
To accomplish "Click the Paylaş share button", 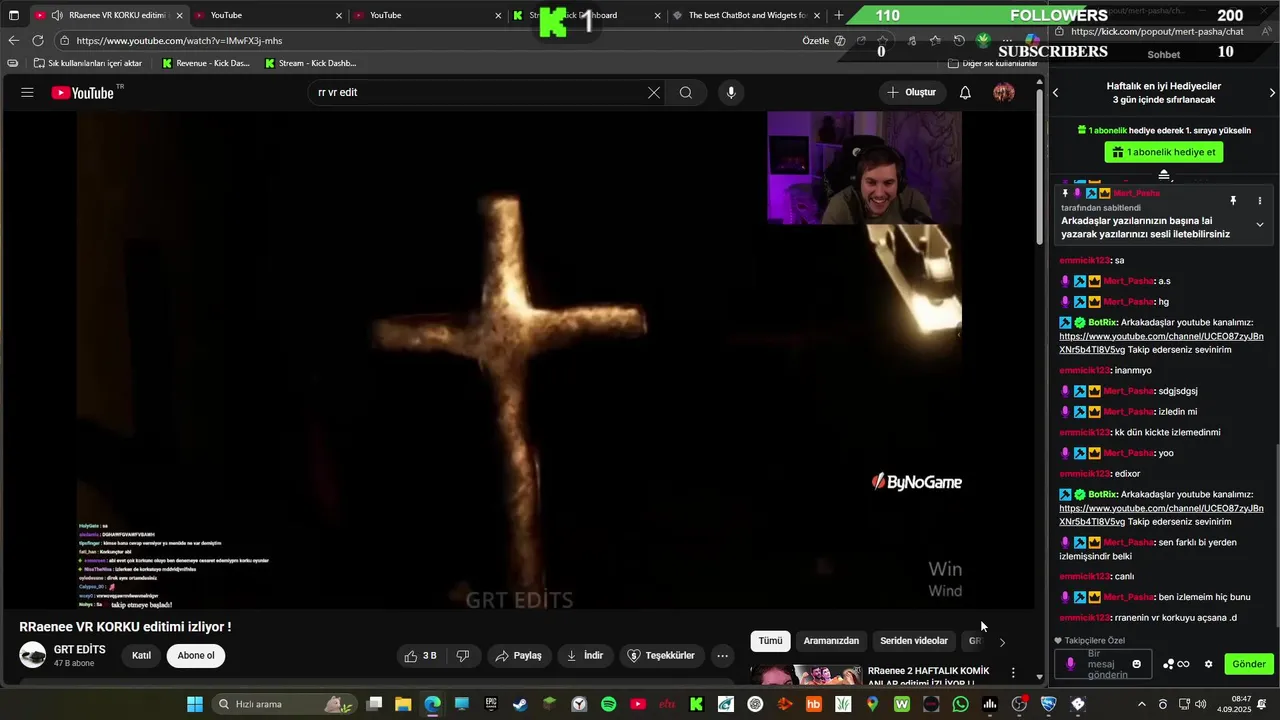I will coord(519,656).
